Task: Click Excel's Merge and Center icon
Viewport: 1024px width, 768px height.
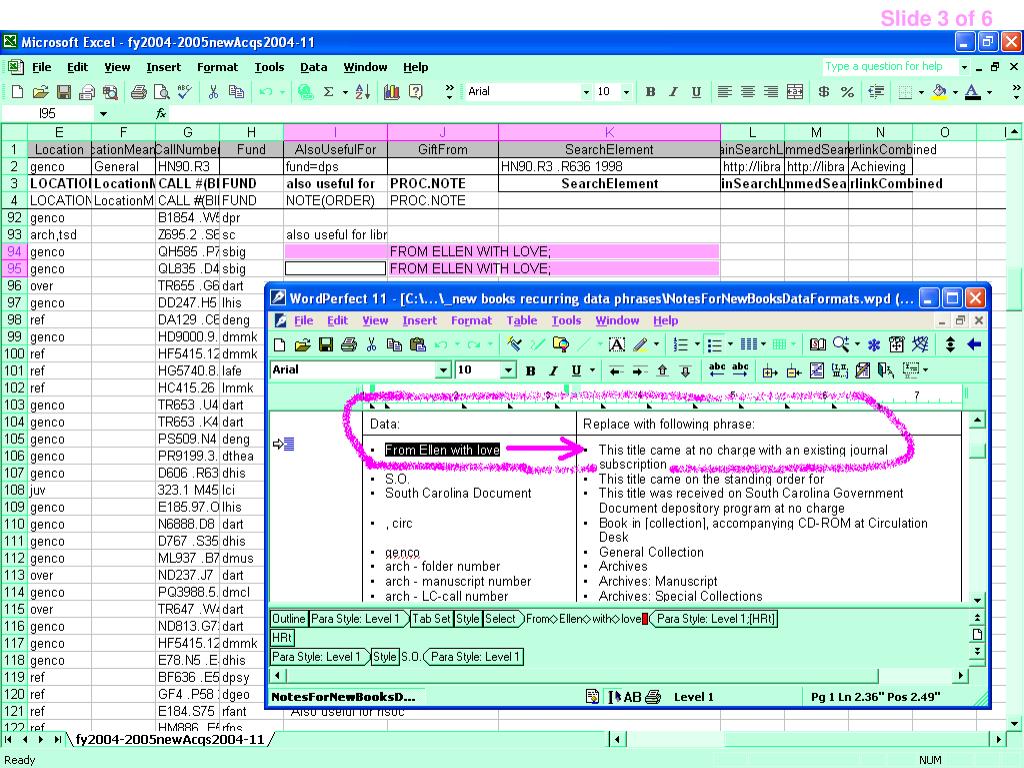Action: coord(795,92)
